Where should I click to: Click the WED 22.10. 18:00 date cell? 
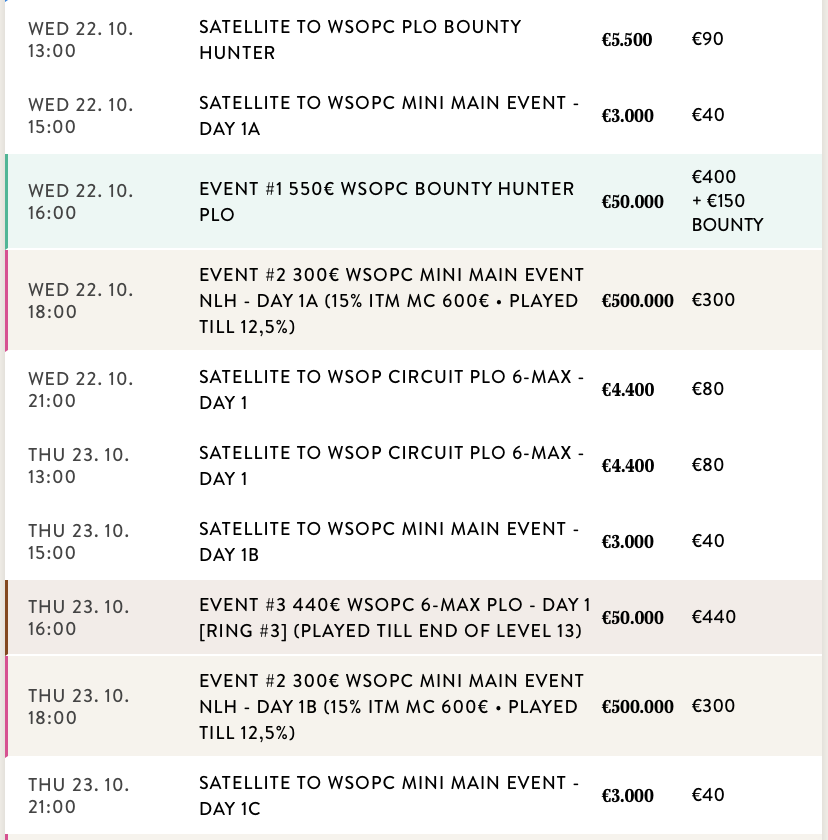click(x=81, y=301)
